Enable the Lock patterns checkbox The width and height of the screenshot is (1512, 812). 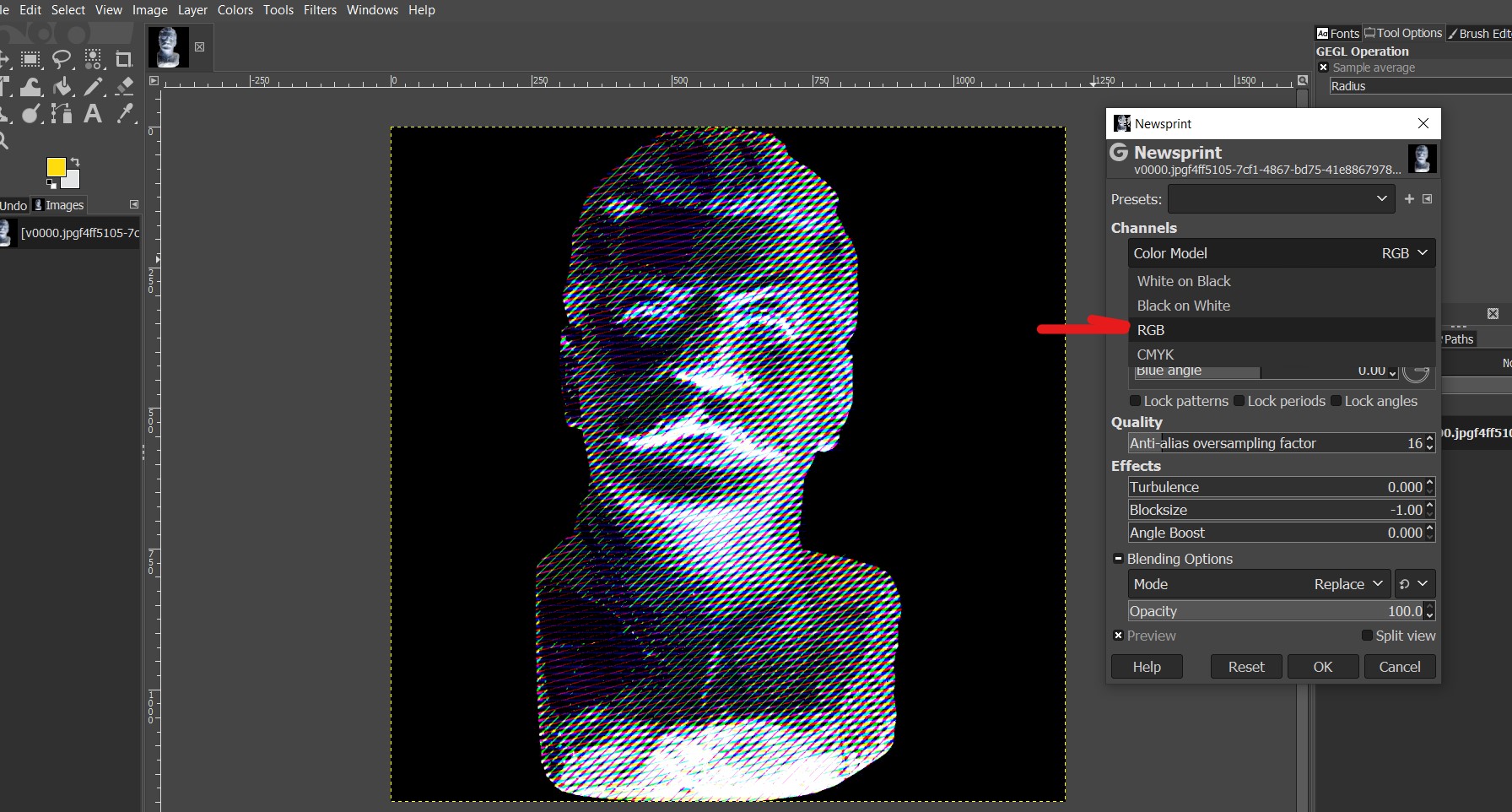coord(1136,401)
